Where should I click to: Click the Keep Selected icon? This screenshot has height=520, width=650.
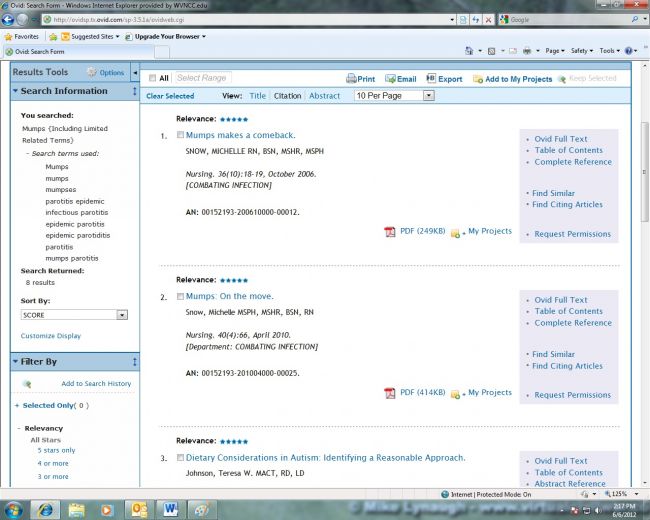coord(562,79)
